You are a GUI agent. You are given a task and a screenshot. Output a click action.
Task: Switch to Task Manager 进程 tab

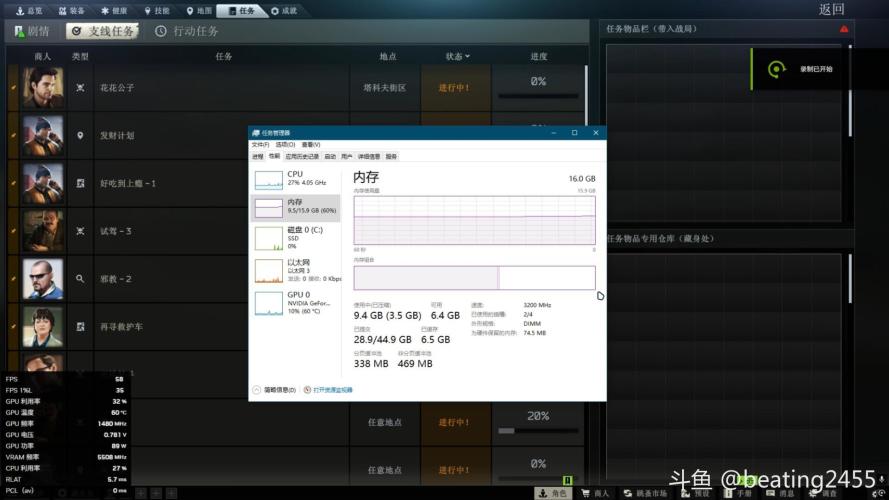click(x=258, y=156)
